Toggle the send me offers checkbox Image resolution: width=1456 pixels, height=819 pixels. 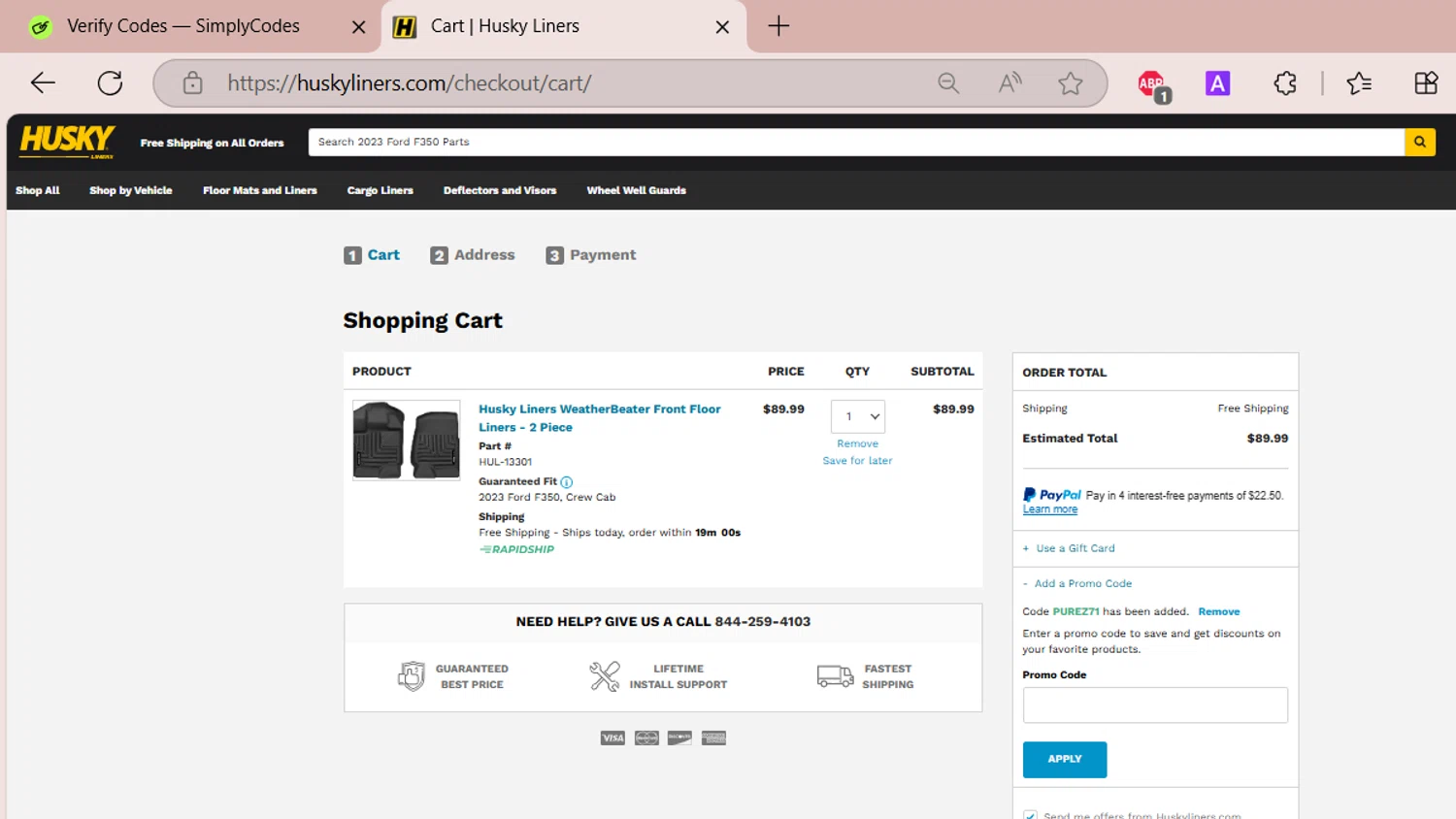tap(1030, 815)
